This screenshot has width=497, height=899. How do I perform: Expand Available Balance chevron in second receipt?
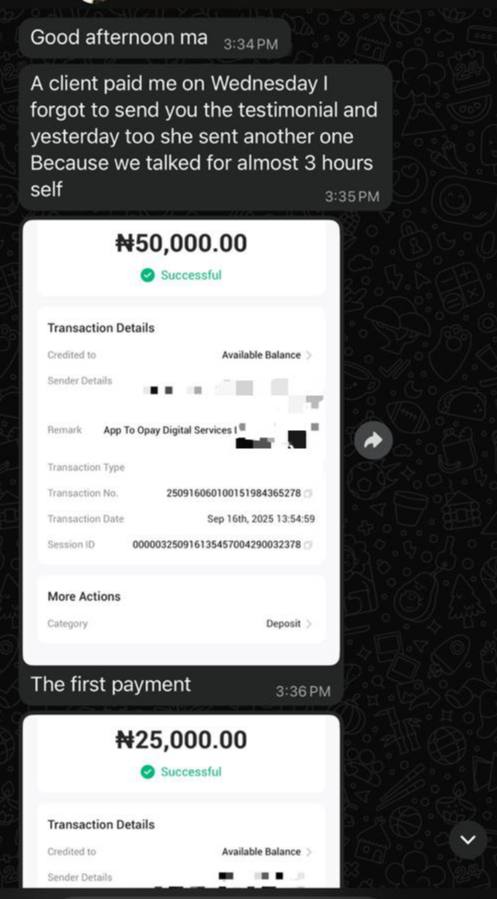click(x=309, y=852)
